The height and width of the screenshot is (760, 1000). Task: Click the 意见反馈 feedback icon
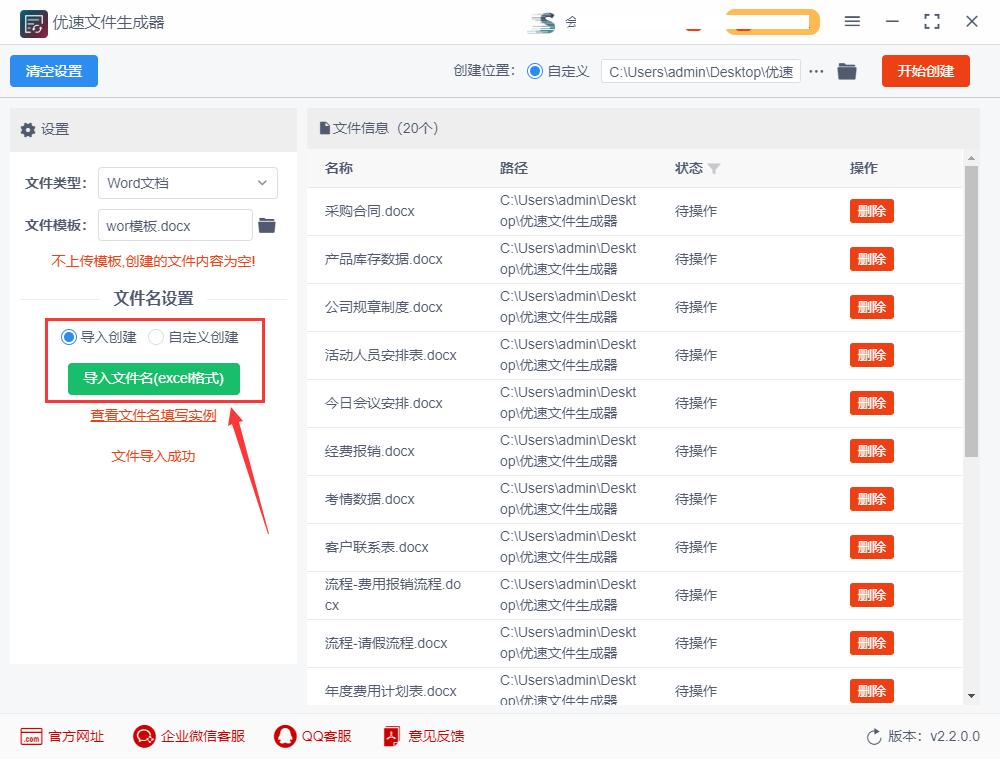pyautogui.click(x=392, y=736)
